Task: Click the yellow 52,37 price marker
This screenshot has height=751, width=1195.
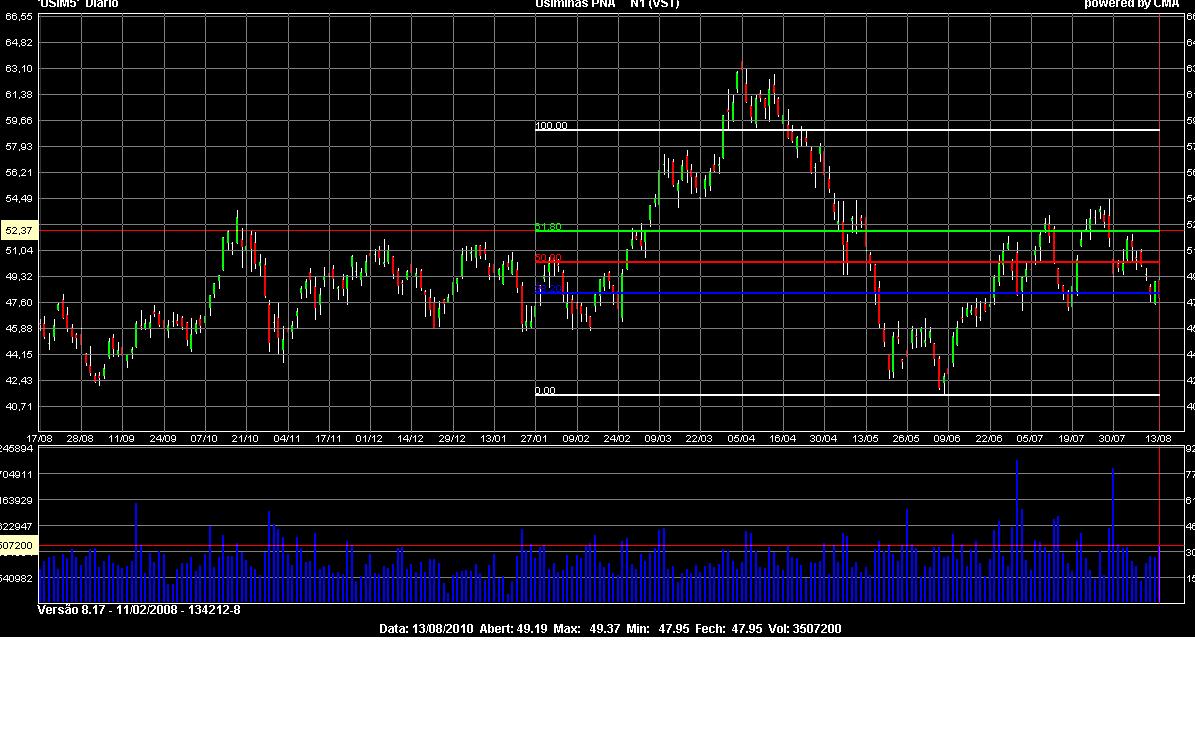Action: [19, 231]
